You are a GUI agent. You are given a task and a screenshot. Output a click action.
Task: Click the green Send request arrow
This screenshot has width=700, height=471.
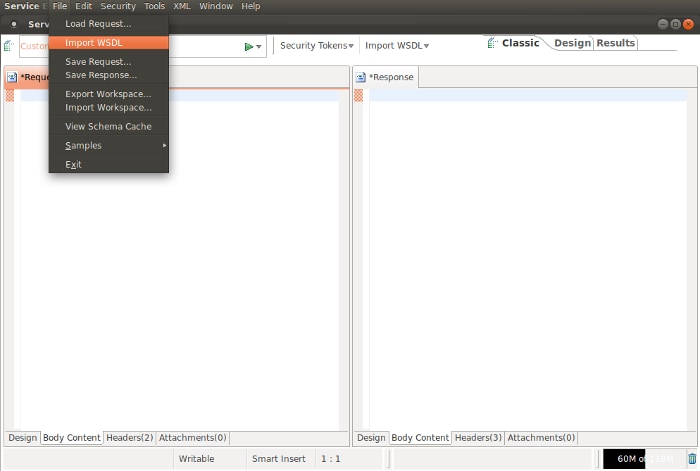click(x=249, y=46)
